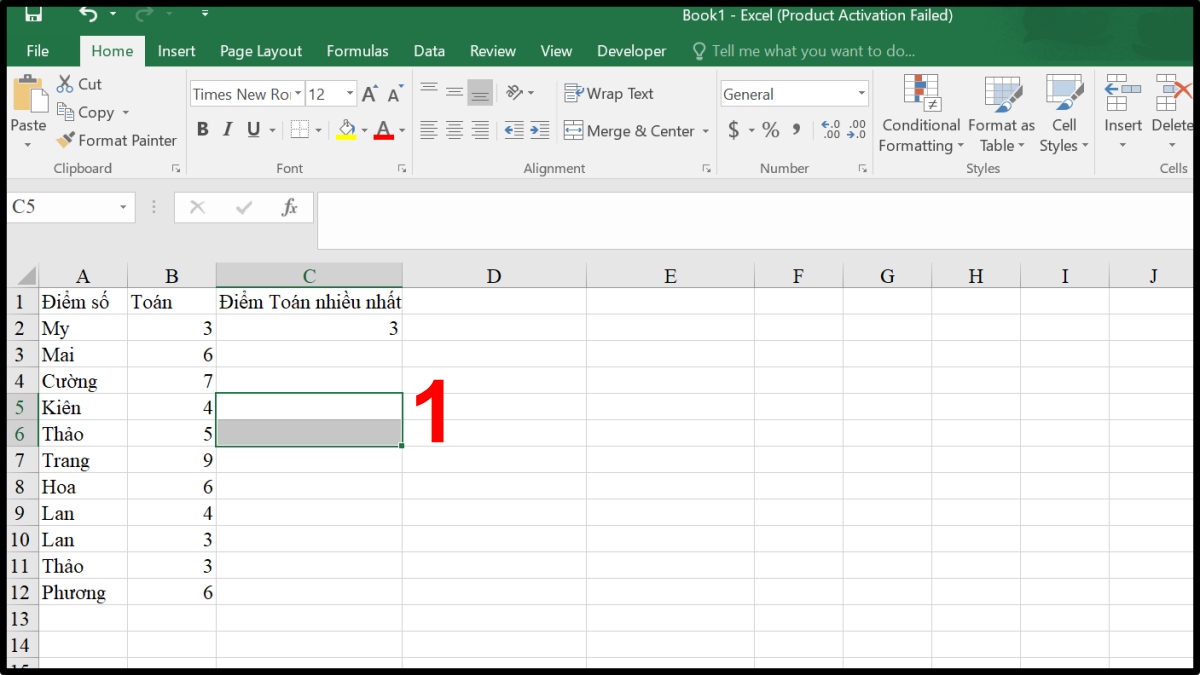
Task: Open the Borders dropdown arrow
Action: pyautogui.click(x=319, y=130)
